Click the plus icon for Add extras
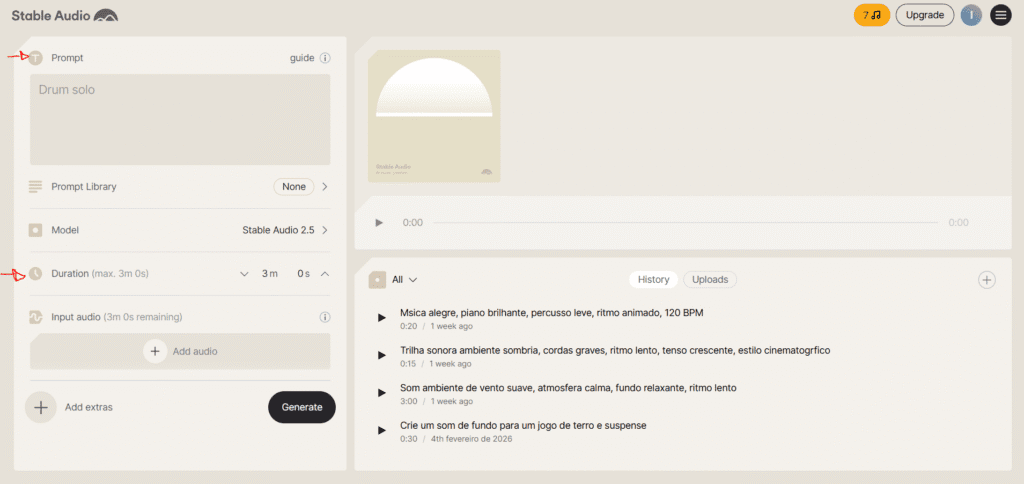 [41, 407]
